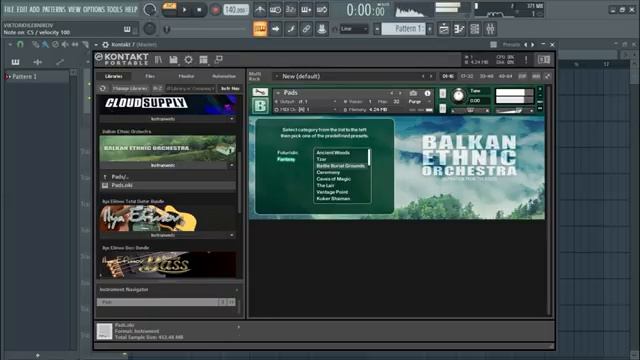This screenshot has width=640, height=360.
Task: Open the PATTERNS menu
Action: pyautogui.click(x=53, y=9)
